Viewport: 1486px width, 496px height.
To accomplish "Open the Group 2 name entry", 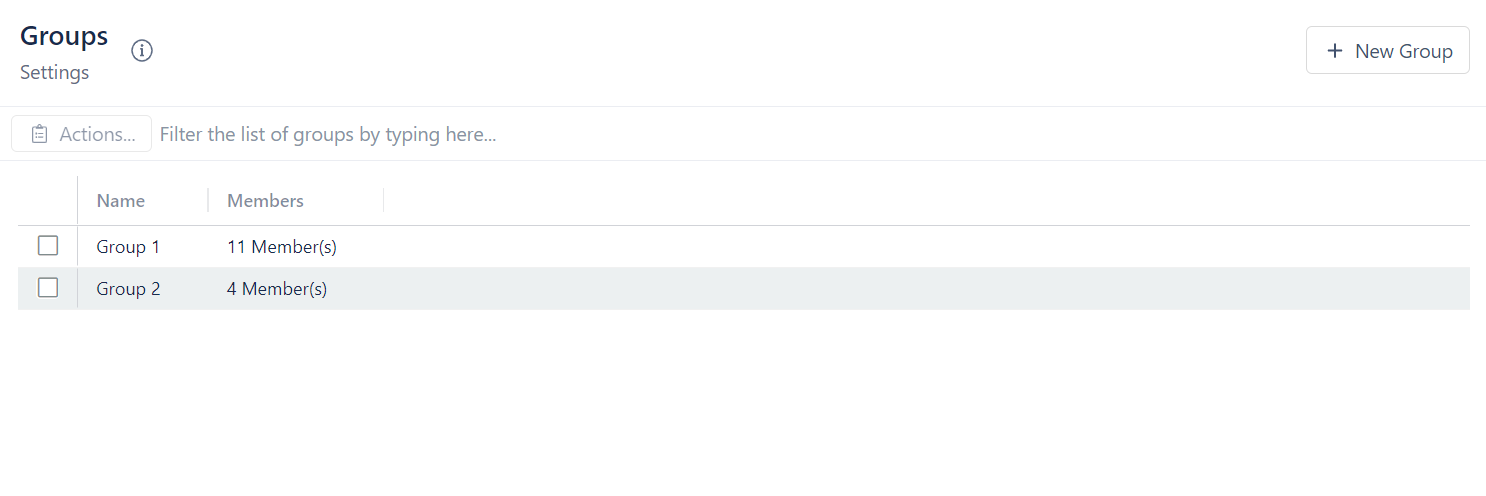I will tap(128, 289).
